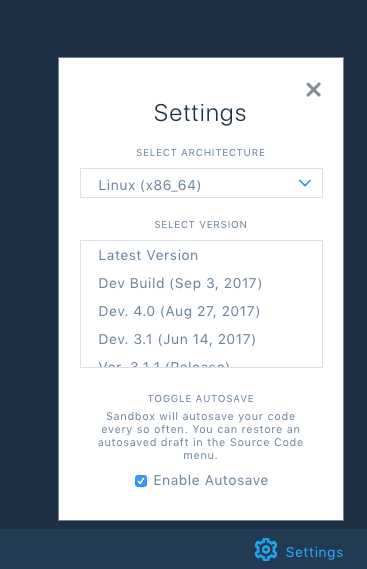
Task: Click the SELECT ARCHITECTURE label
Action: point(201,153)
